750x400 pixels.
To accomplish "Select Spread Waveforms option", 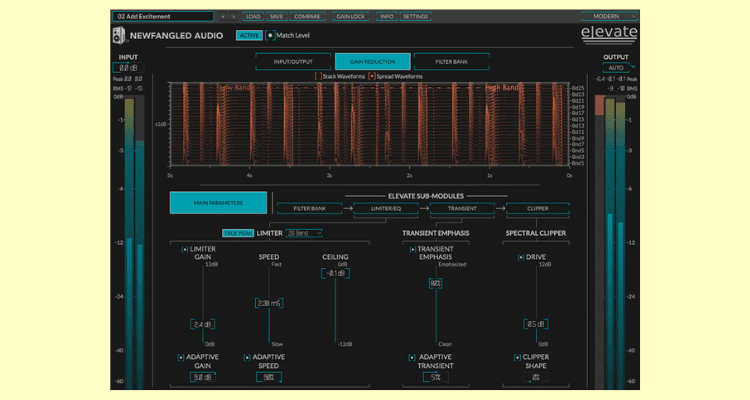I will click(x=372, y=76).
